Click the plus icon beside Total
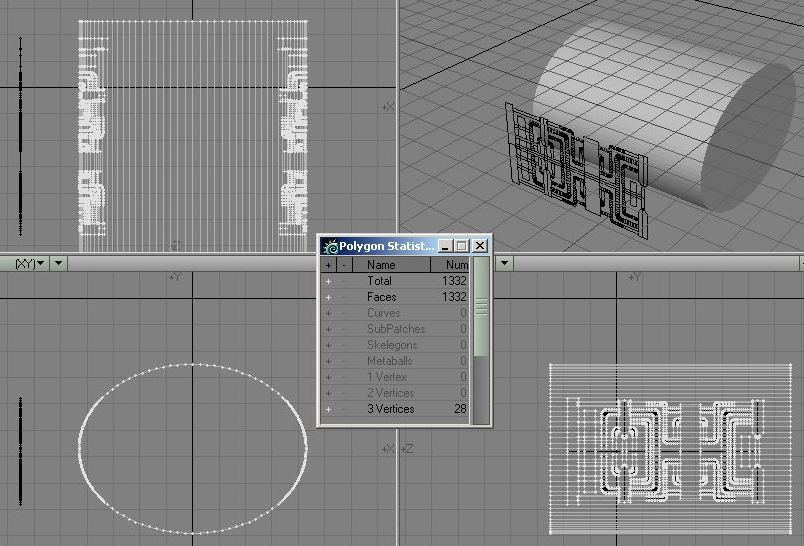 pos(328,281)
